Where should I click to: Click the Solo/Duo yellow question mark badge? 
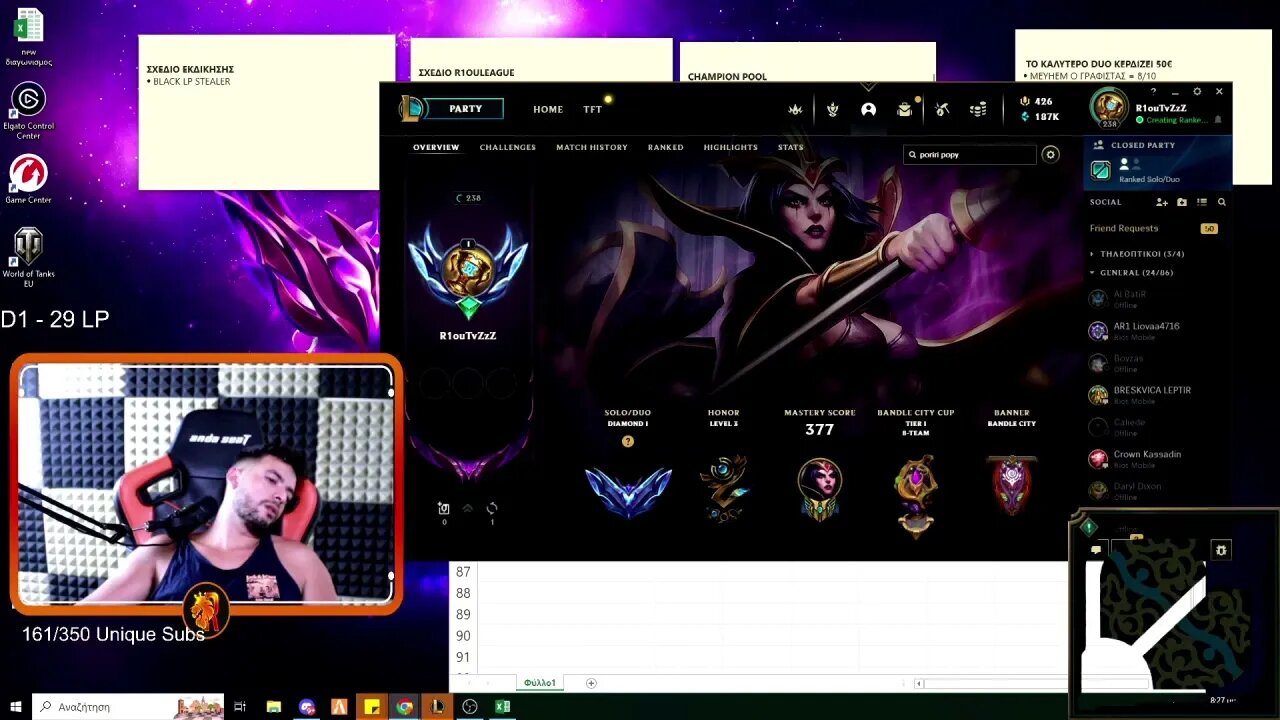tap(628, 441)
